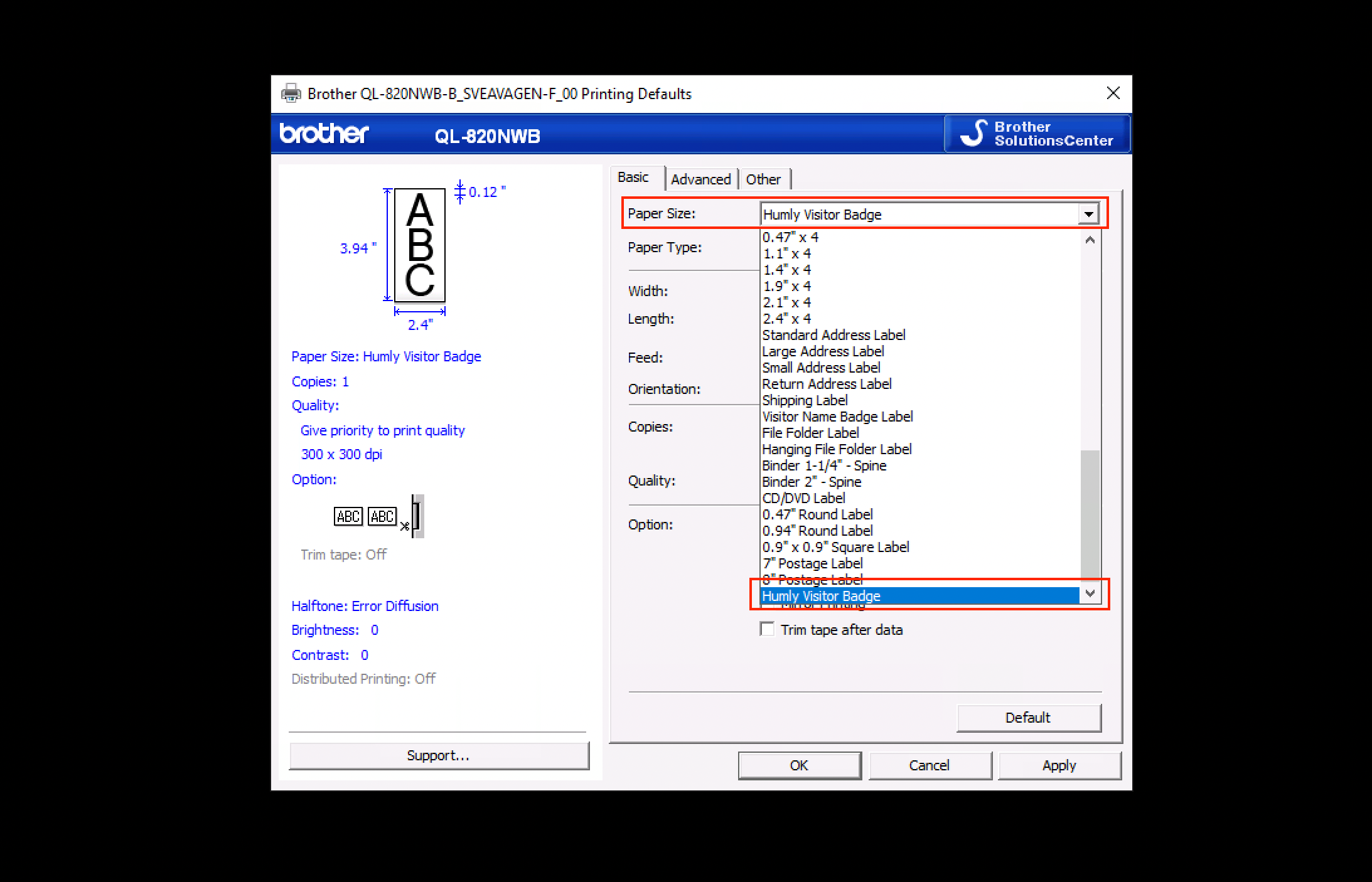
Task: Select 1.1" x 4 paper size
Action: click(921, 253)
